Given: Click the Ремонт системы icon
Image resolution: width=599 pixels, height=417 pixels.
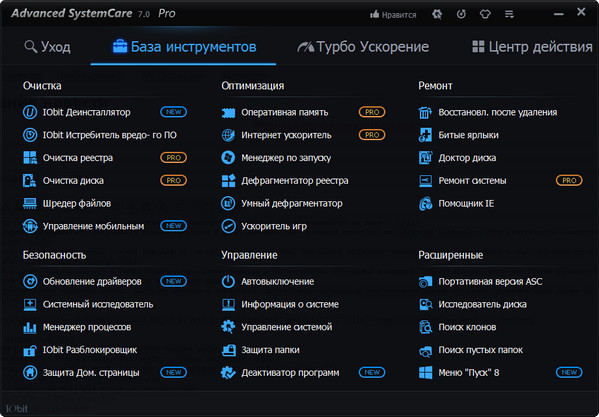Looking at the screenshot, I should 425,181.
